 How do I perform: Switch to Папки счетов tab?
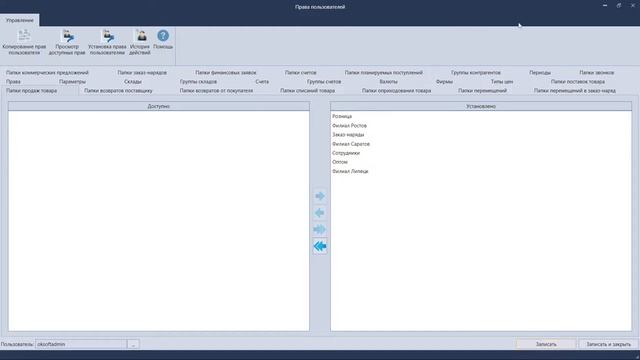point(300,73)
